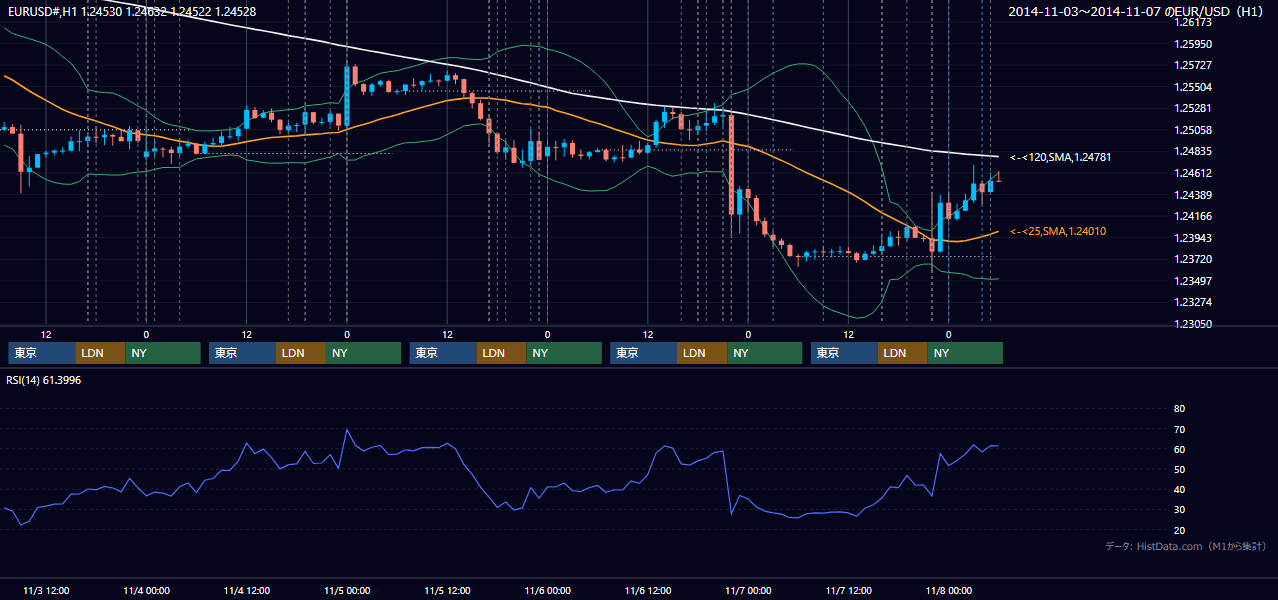
Task: Click the RSI level 40 label
Action: pos(1179,490)
